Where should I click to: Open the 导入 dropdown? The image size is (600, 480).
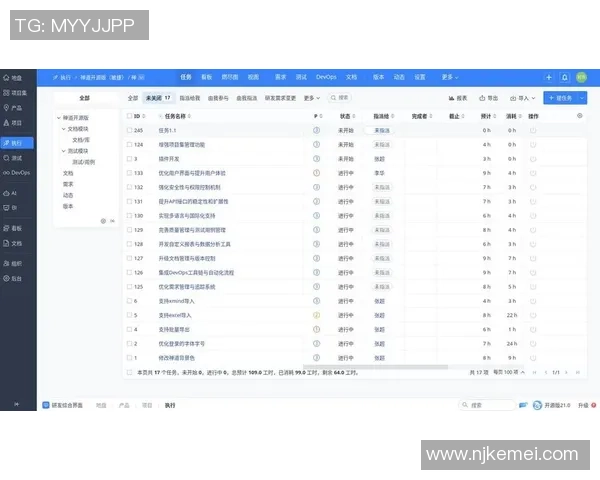(x=520, y=98)
